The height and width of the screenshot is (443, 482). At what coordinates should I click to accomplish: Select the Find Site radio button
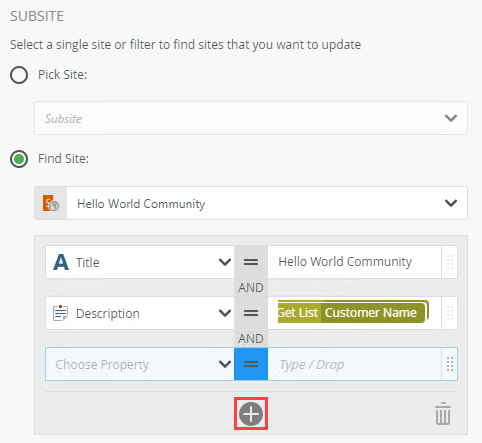pos(19,159)
